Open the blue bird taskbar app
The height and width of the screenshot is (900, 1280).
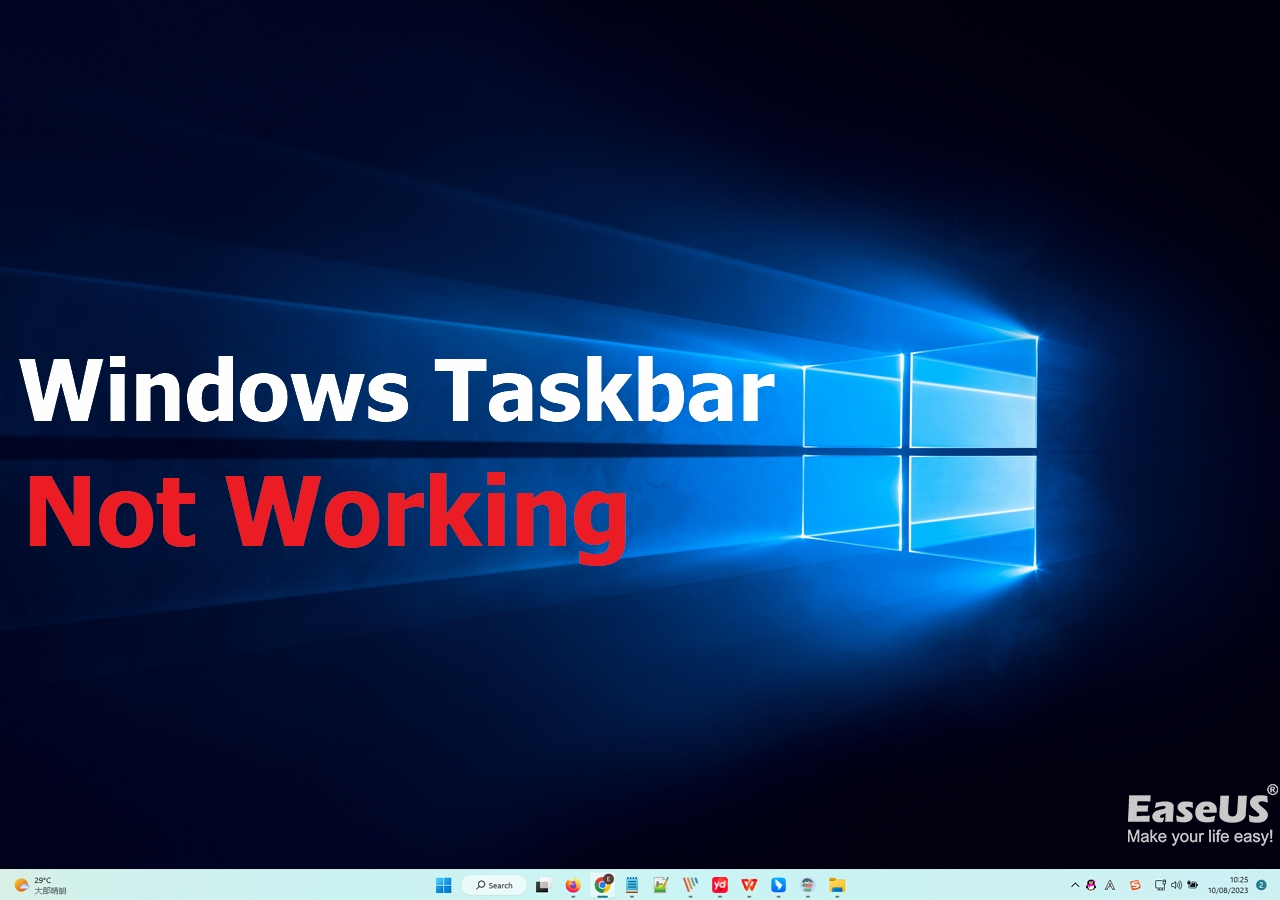coord(778,885)
